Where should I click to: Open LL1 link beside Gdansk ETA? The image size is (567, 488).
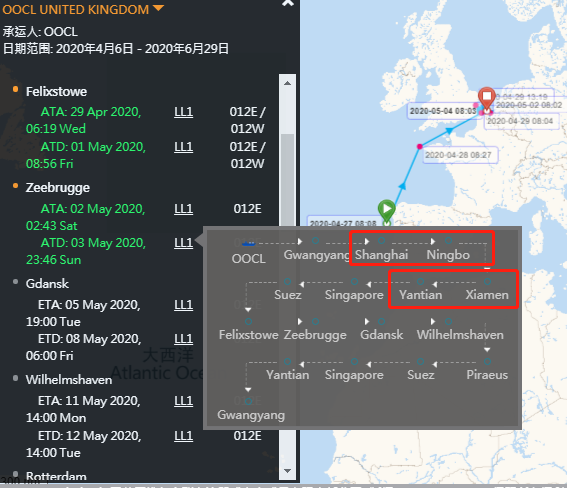coord(183,305)
